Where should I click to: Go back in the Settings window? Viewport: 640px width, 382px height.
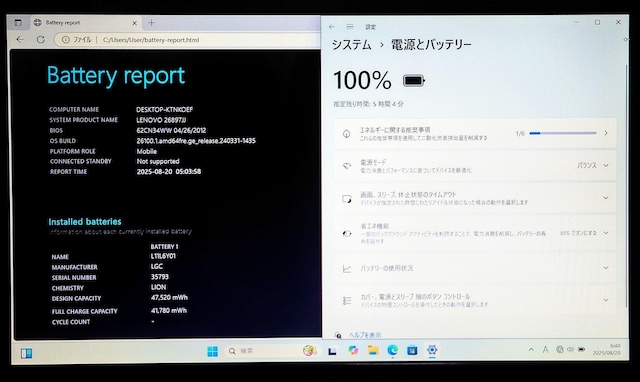[332, 27]
